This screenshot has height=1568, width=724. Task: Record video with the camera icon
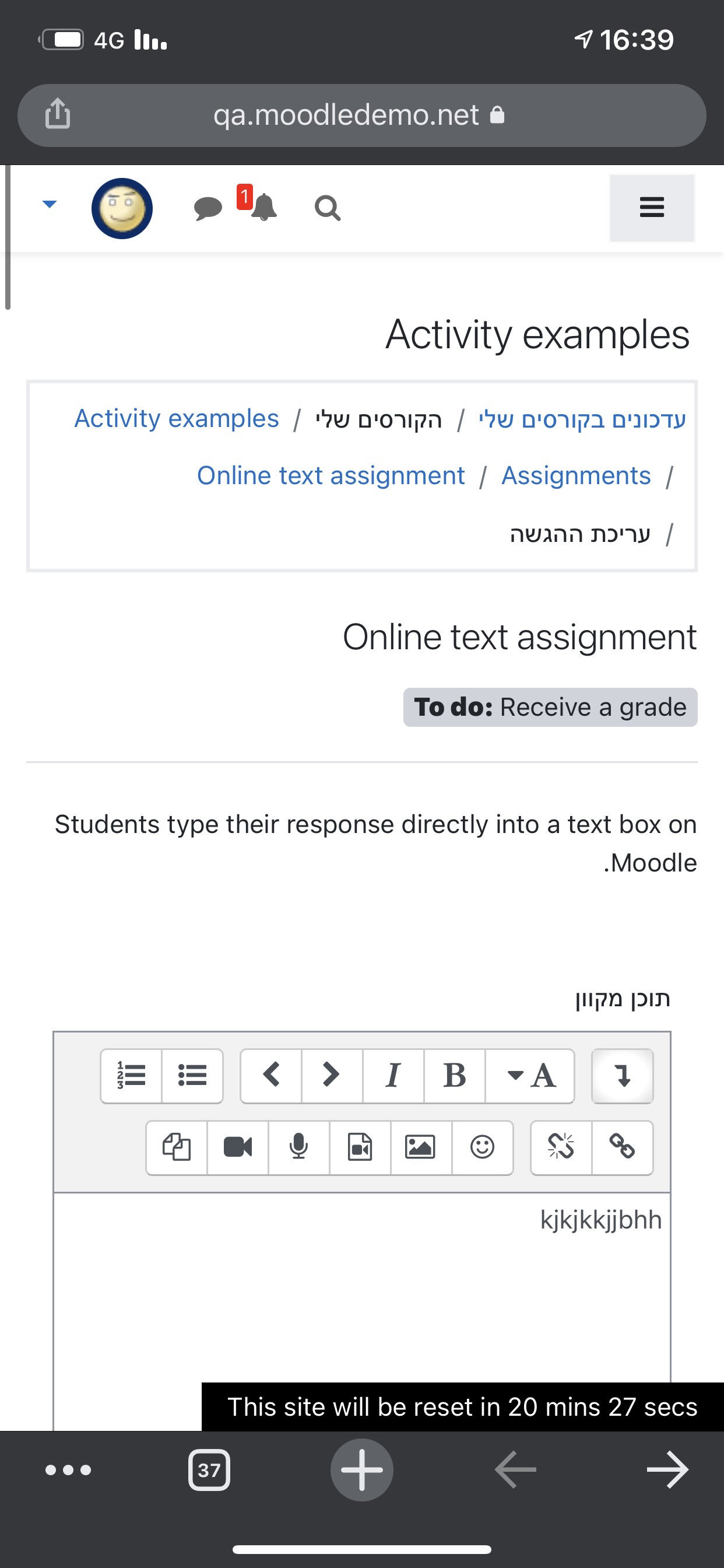[x=238, y=1147]
